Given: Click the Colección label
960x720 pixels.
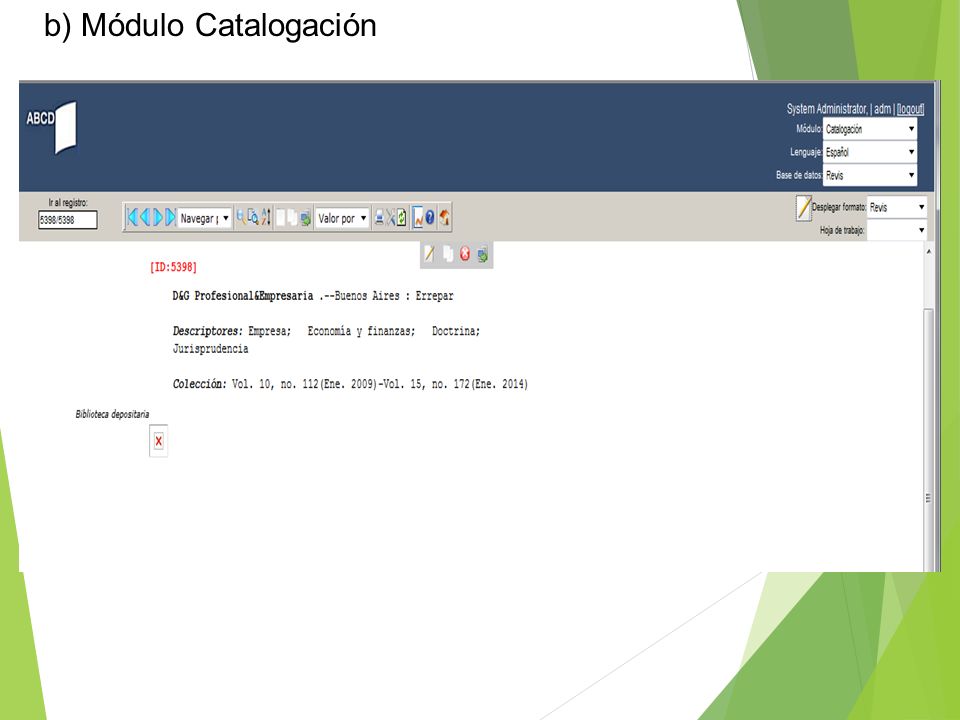Looking at the screenshot, I should (x=200, y=384).
